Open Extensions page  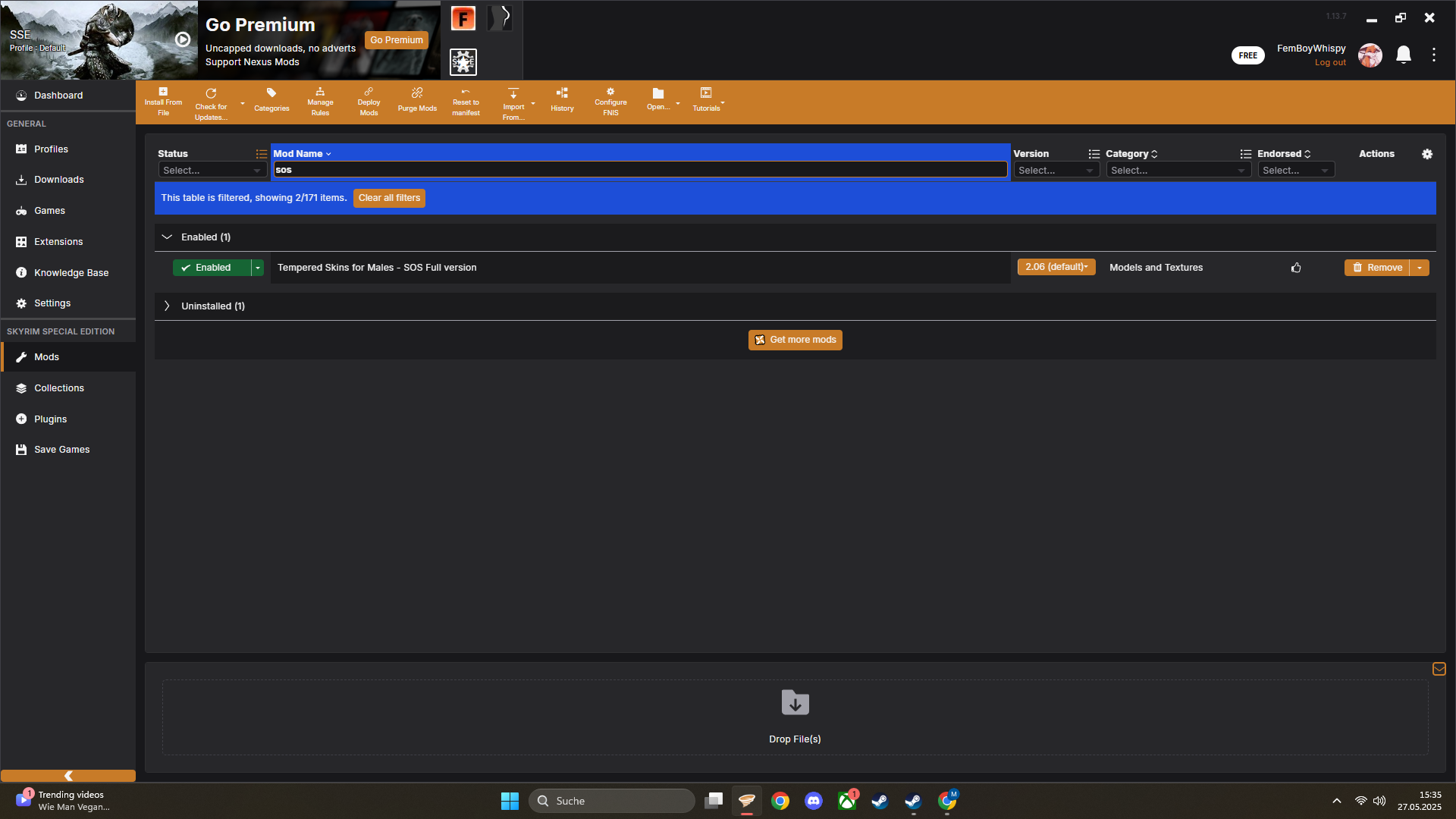click(x=68, y=242)
